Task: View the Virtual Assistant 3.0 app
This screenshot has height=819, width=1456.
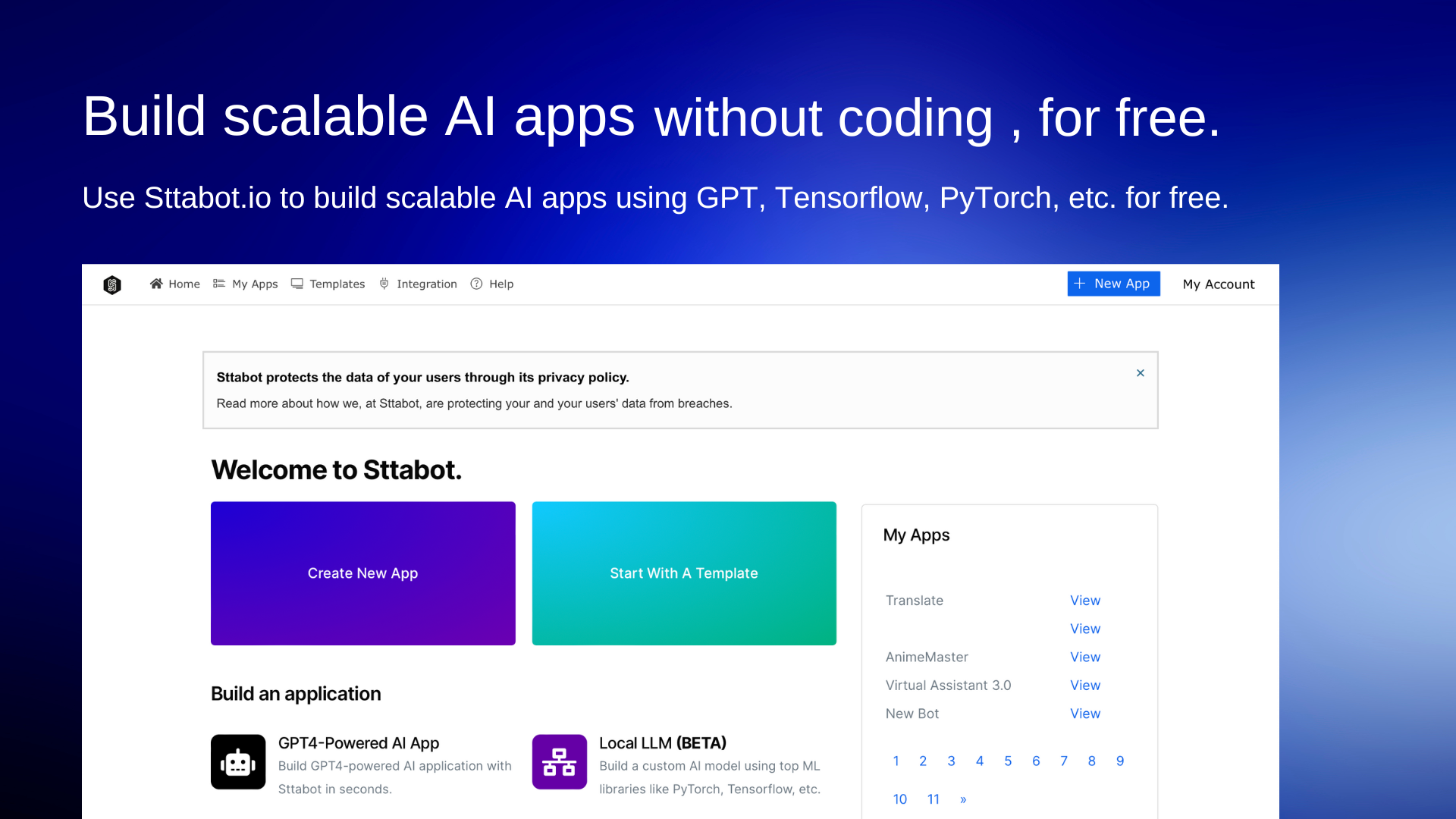Action: click(x=1085, y=686)
